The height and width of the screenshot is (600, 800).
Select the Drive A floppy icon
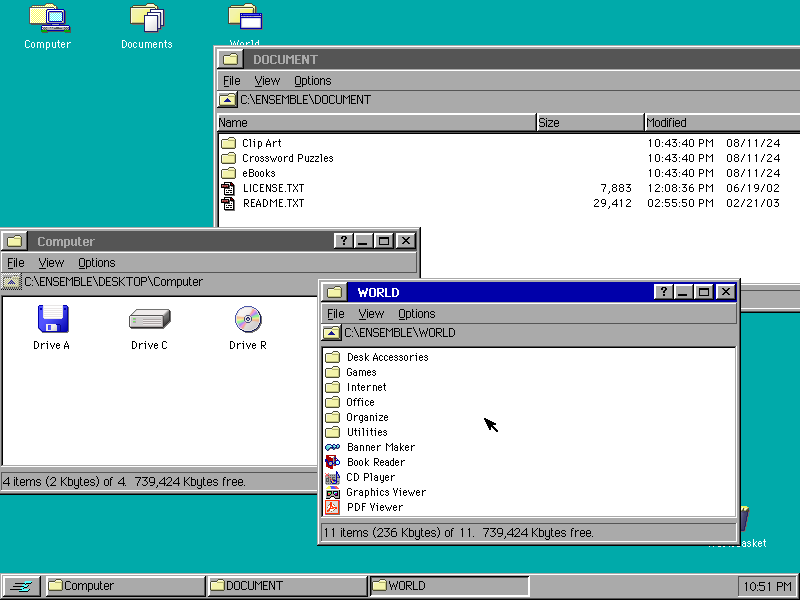click(53, 318)
